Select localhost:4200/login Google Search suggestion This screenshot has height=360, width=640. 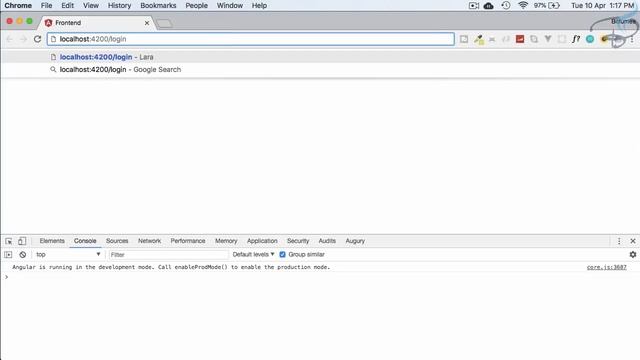320,69
